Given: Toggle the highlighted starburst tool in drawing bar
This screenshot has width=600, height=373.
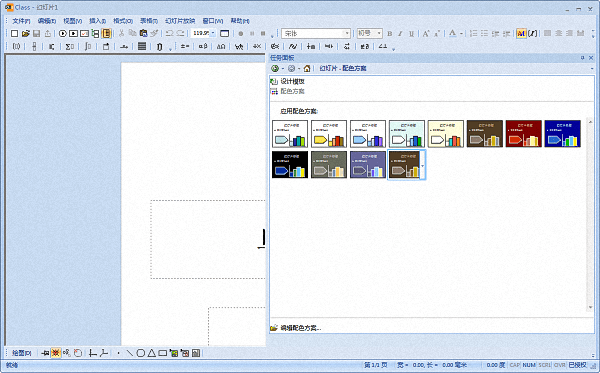Looking at the screenshot, I should tap(56, 353).
